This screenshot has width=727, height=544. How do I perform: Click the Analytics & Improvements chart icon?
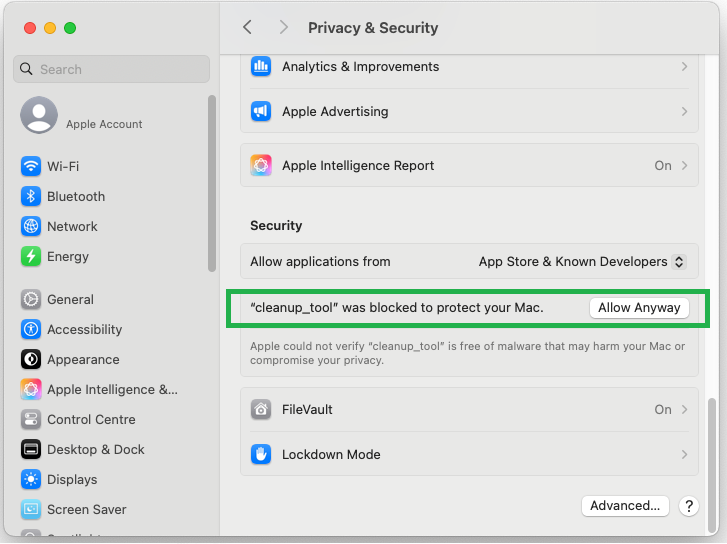coord(261,66)
